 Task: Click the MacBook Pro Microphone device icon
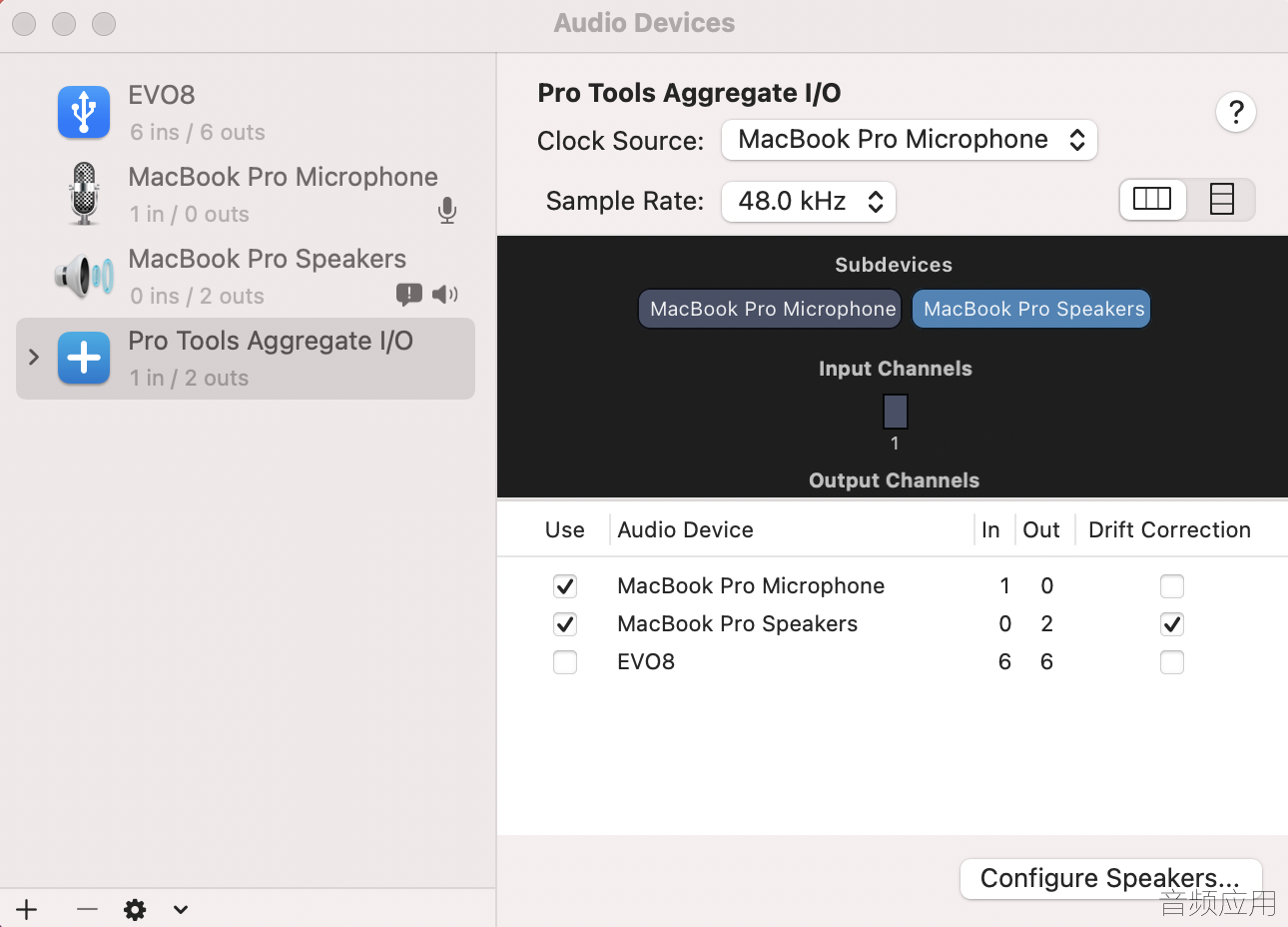click(x=85, y=194)
